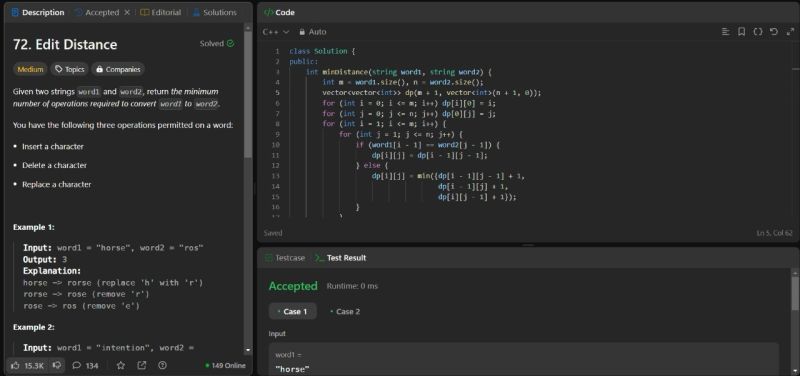800x376 pixels.
Task: Click the "Example 2:" heading
Action: (x=34, y=327)
